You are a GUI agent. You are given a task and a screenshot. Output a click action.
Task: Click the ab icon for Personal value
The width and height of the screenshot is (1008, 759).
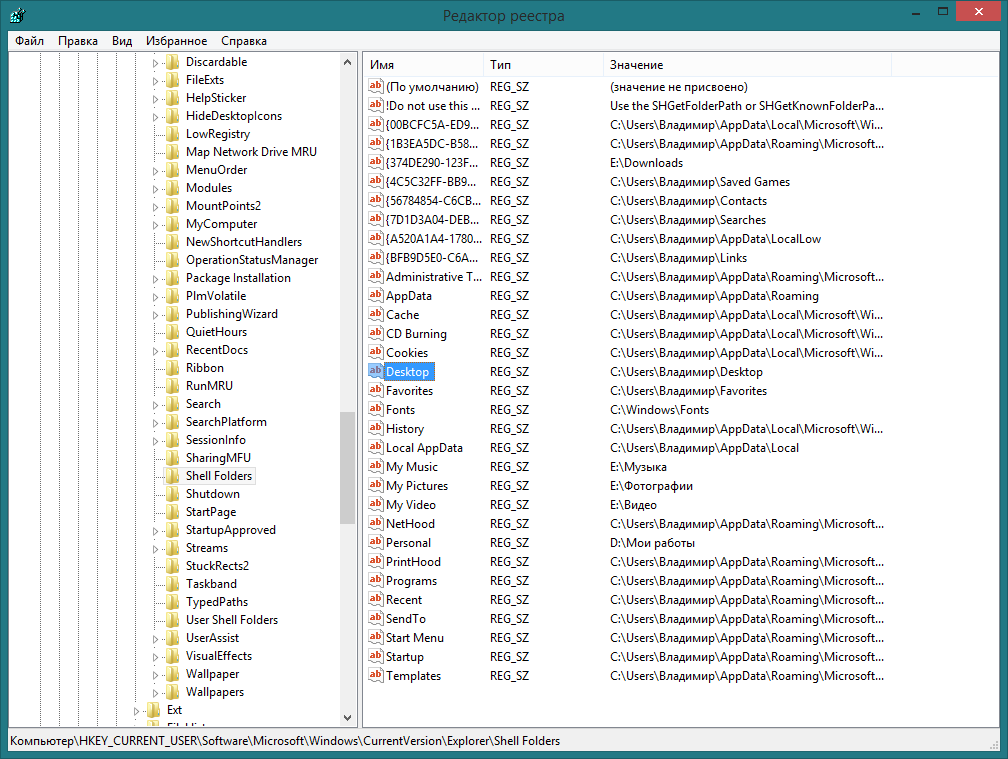click(x=375, y=542)
